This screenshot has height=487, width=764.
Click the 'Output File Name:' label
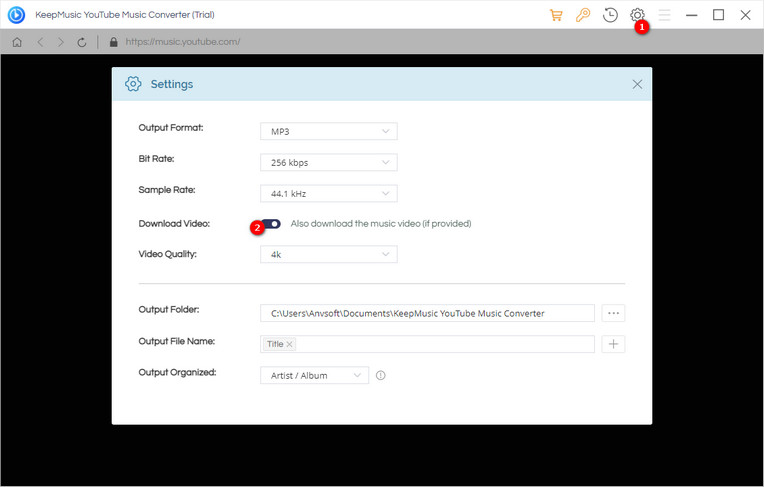tap(176, 341)
